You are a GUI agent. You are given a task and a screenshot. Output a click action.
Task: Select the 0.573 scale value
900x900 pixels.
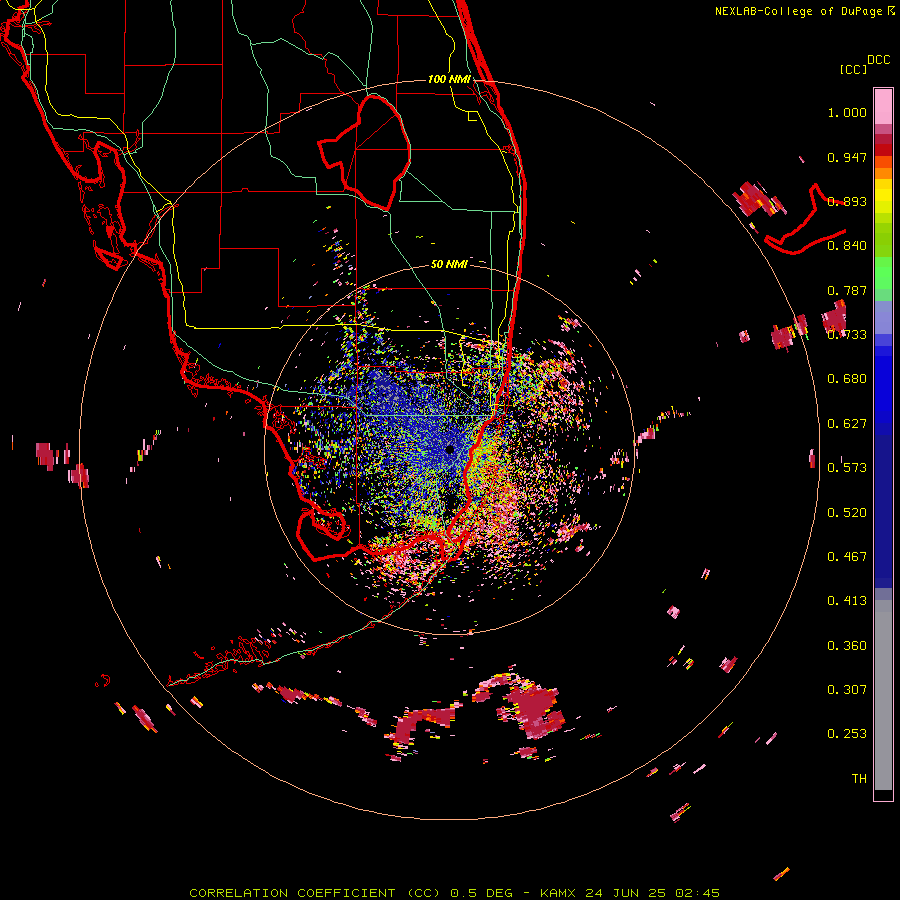(x=847, y=468)
